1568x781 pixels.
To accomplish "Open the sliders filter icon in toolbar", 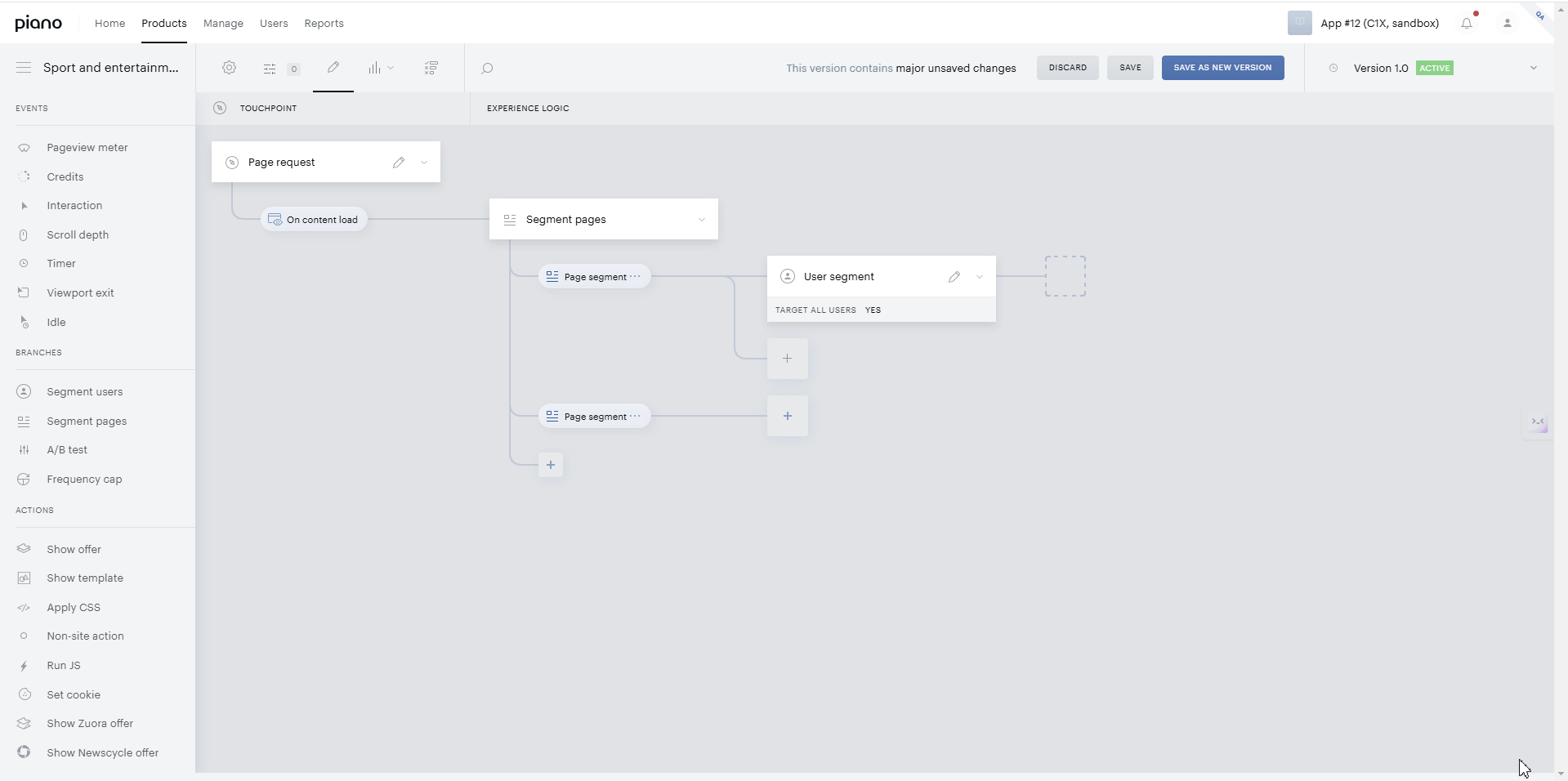I will (x=270, y=69).
